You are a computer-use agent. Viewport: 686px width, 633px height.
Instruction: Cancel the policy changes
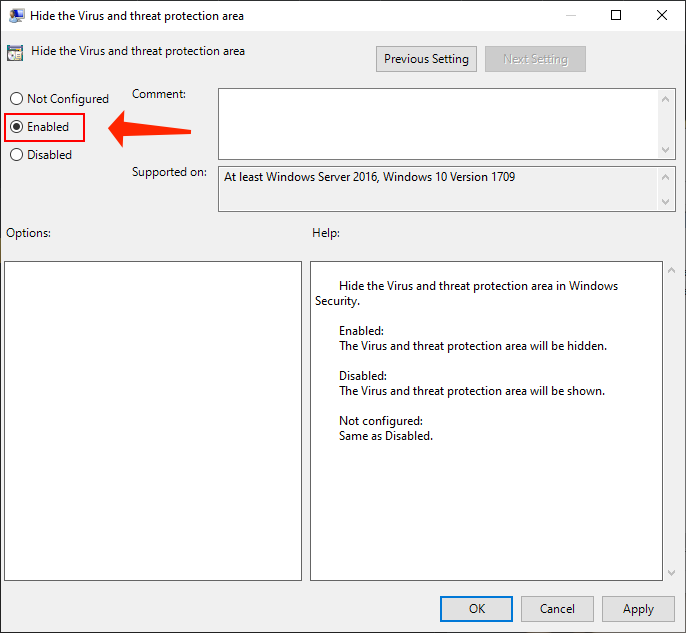coord(557,608)
